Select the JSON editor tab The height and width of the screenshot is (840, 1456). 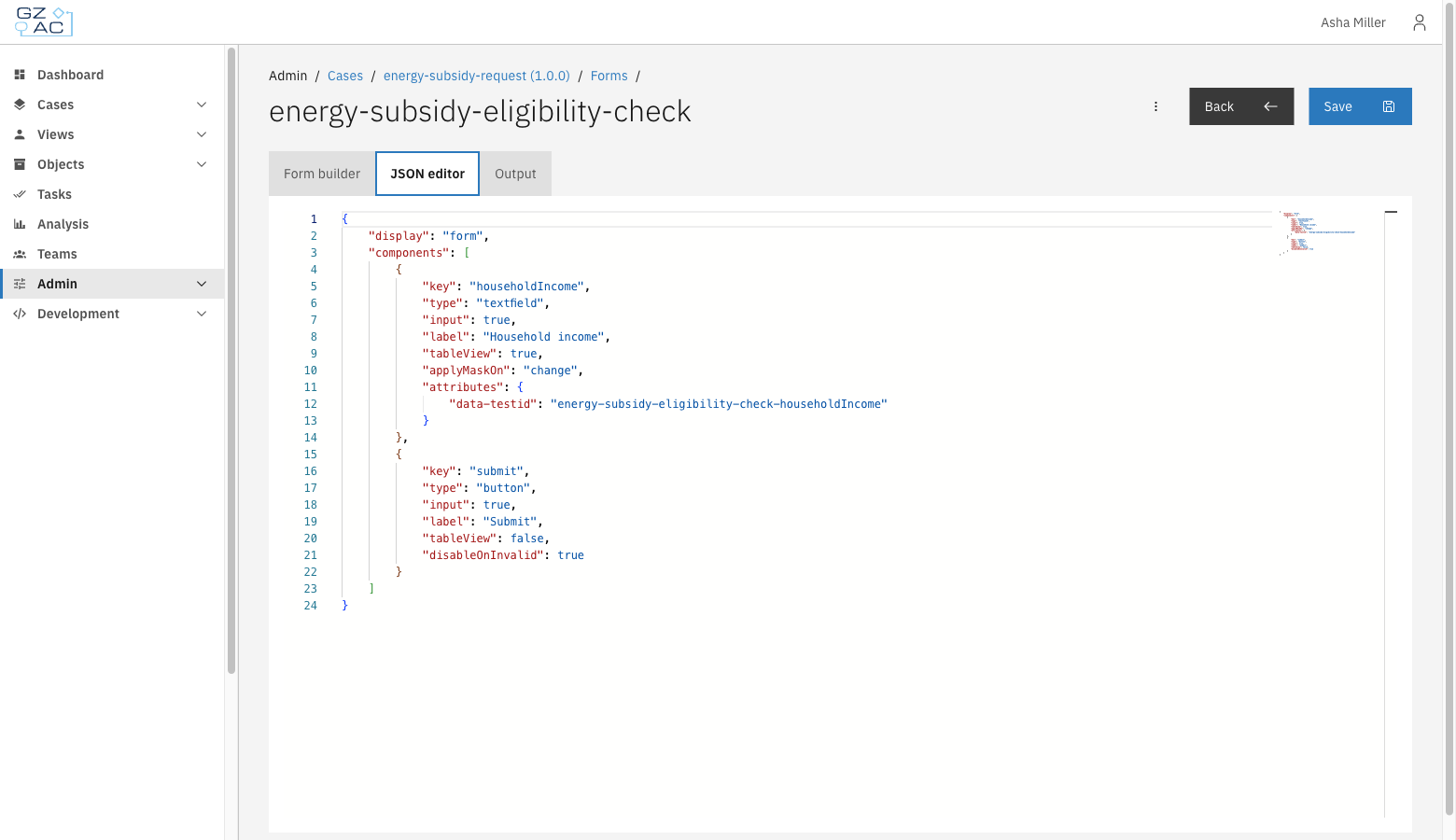(x=427, y=174)
